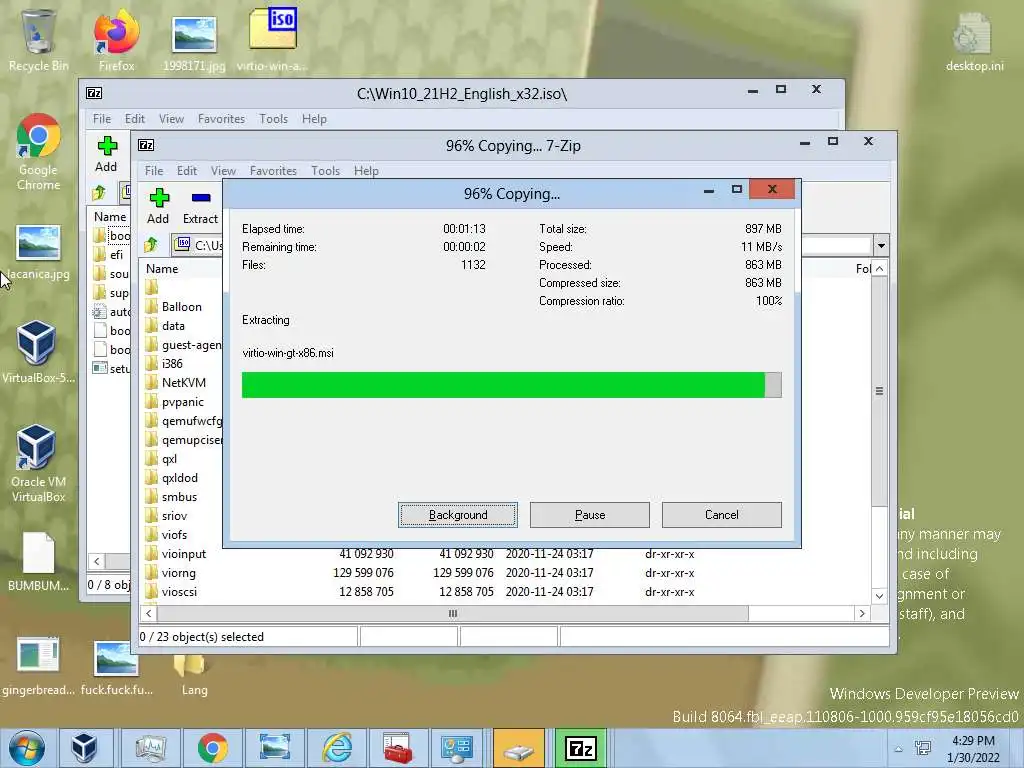
Task: Pause the file extraction
Action: click(x=590, y=515)
